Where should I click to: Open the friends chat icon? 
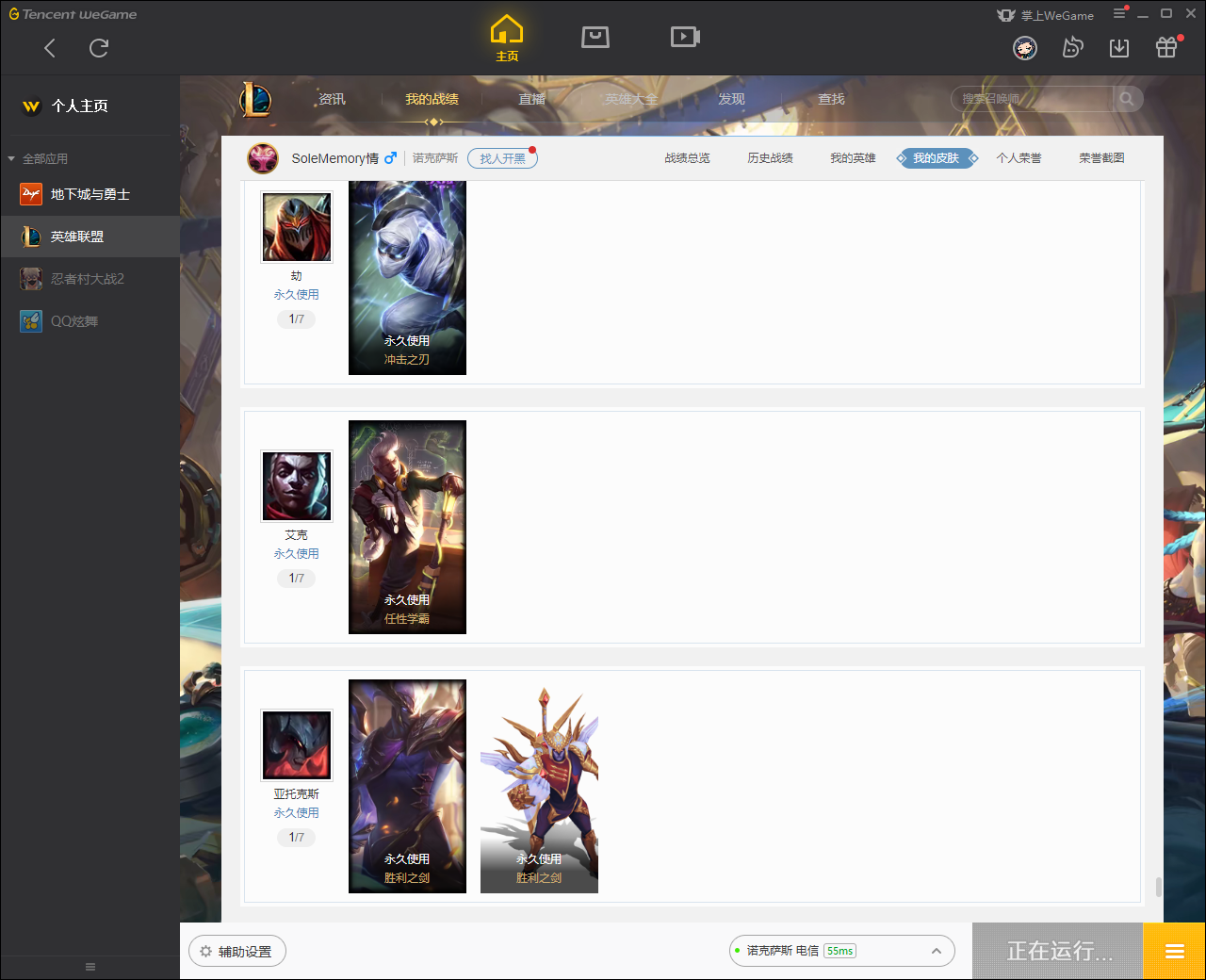tap(1072, 48)
